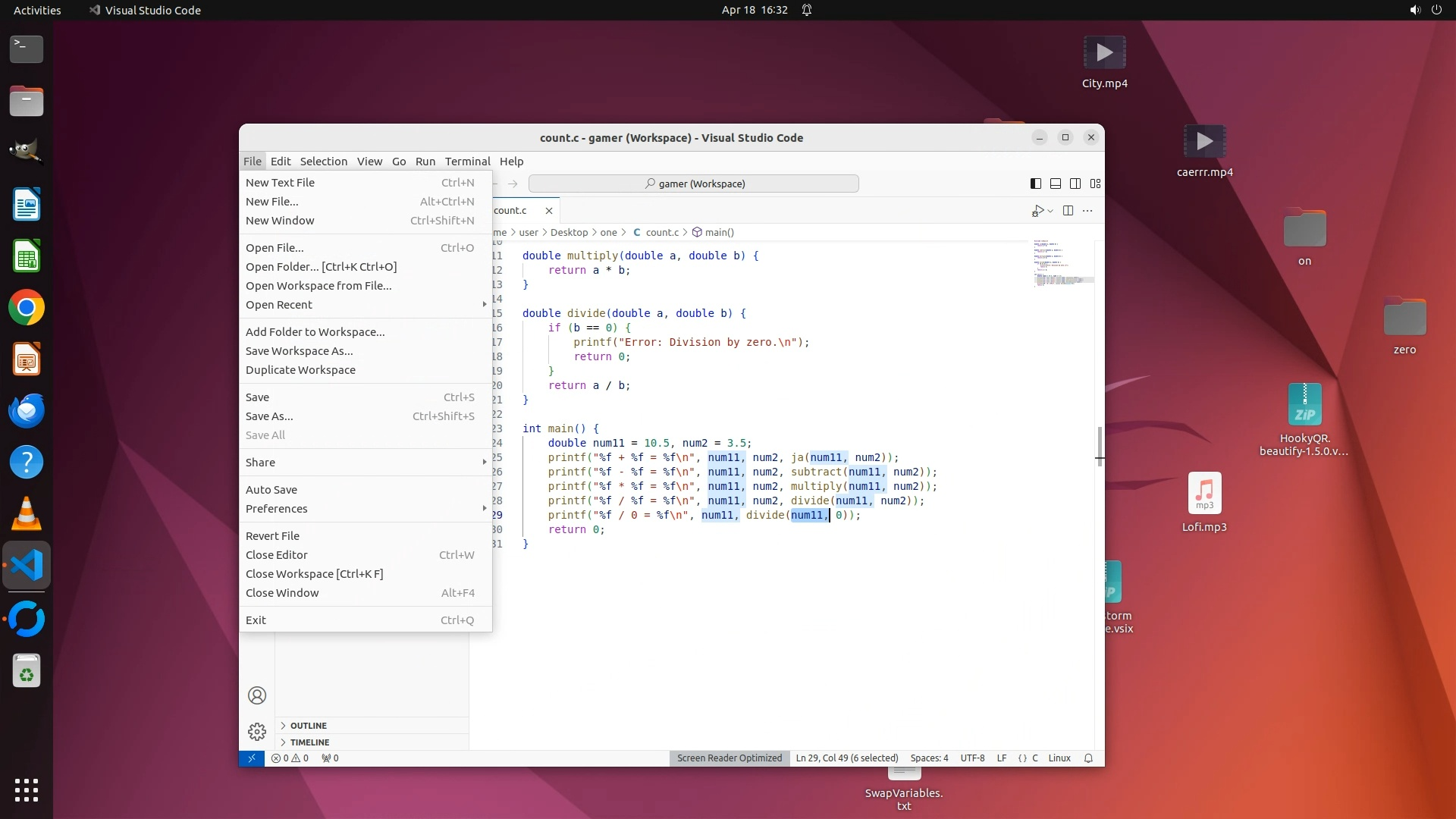
Task: Click the UTF-8 encoding in the status bar
Action: pos(972,758)
